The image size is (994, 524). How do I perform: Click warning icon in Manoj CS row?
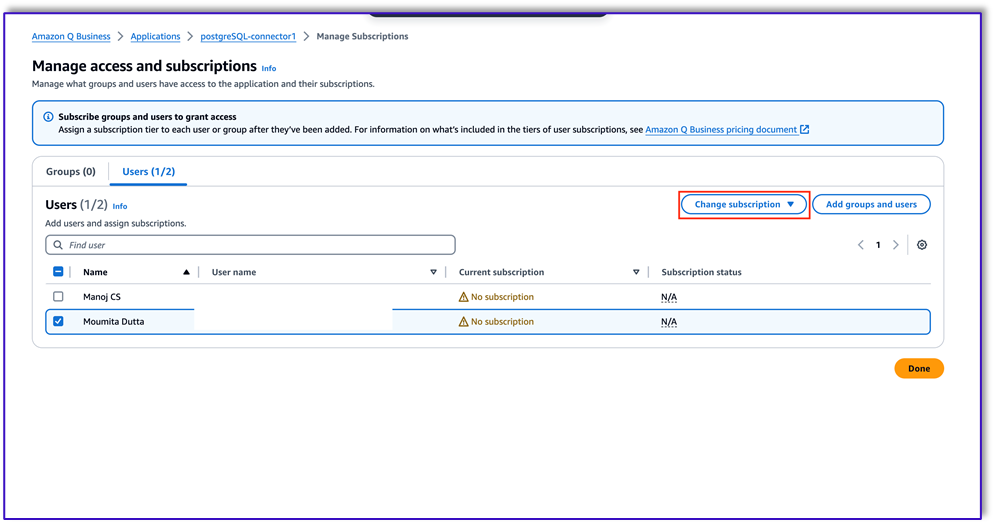click(463, 297)
